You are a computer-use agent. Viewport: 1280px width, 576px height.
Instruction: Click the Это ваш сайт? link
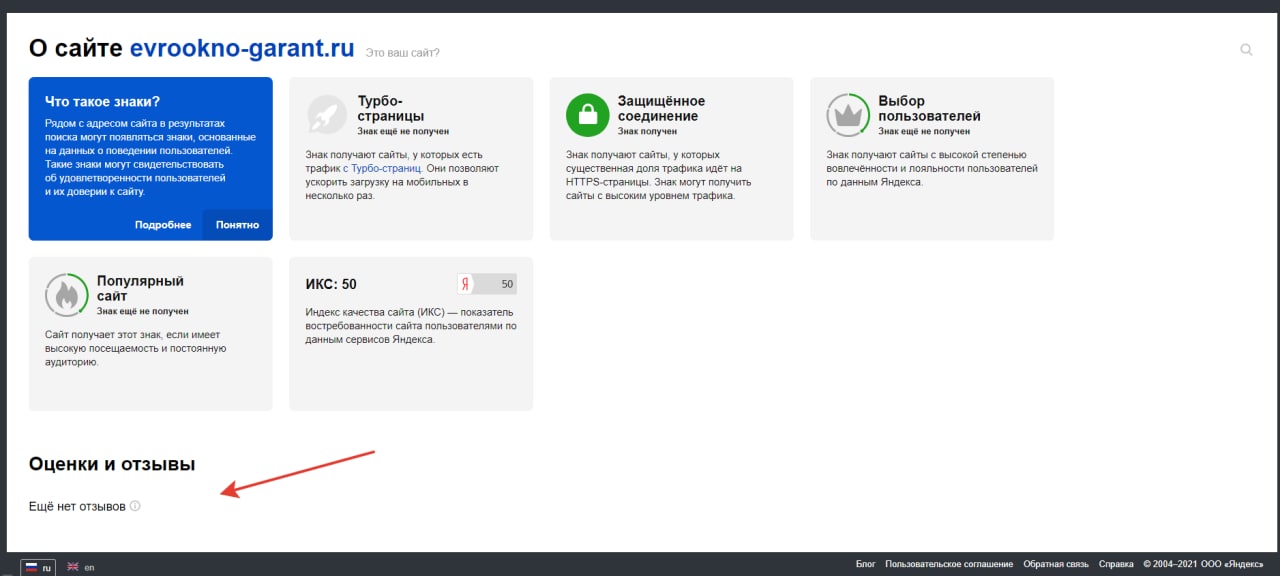[402, 52]
